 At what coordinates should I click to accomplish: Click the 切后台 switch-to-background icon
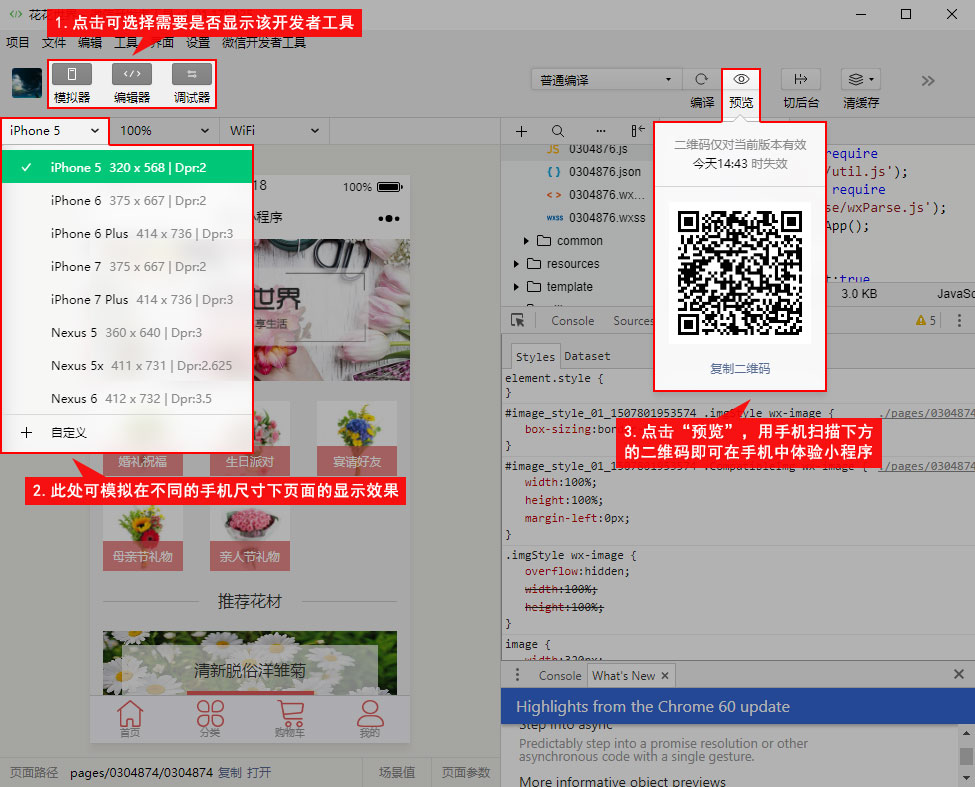pos(800,80)
